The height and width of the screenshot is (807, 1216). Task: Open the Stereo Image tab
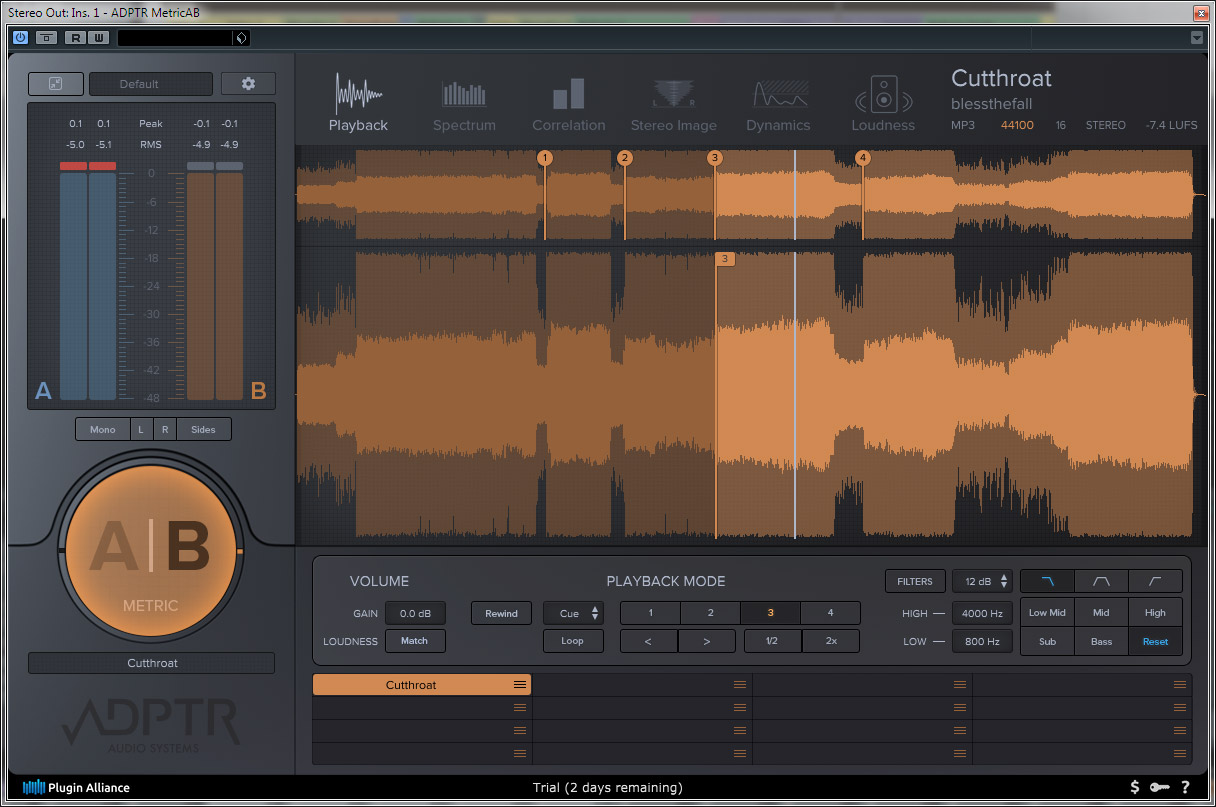click(673, 105)
